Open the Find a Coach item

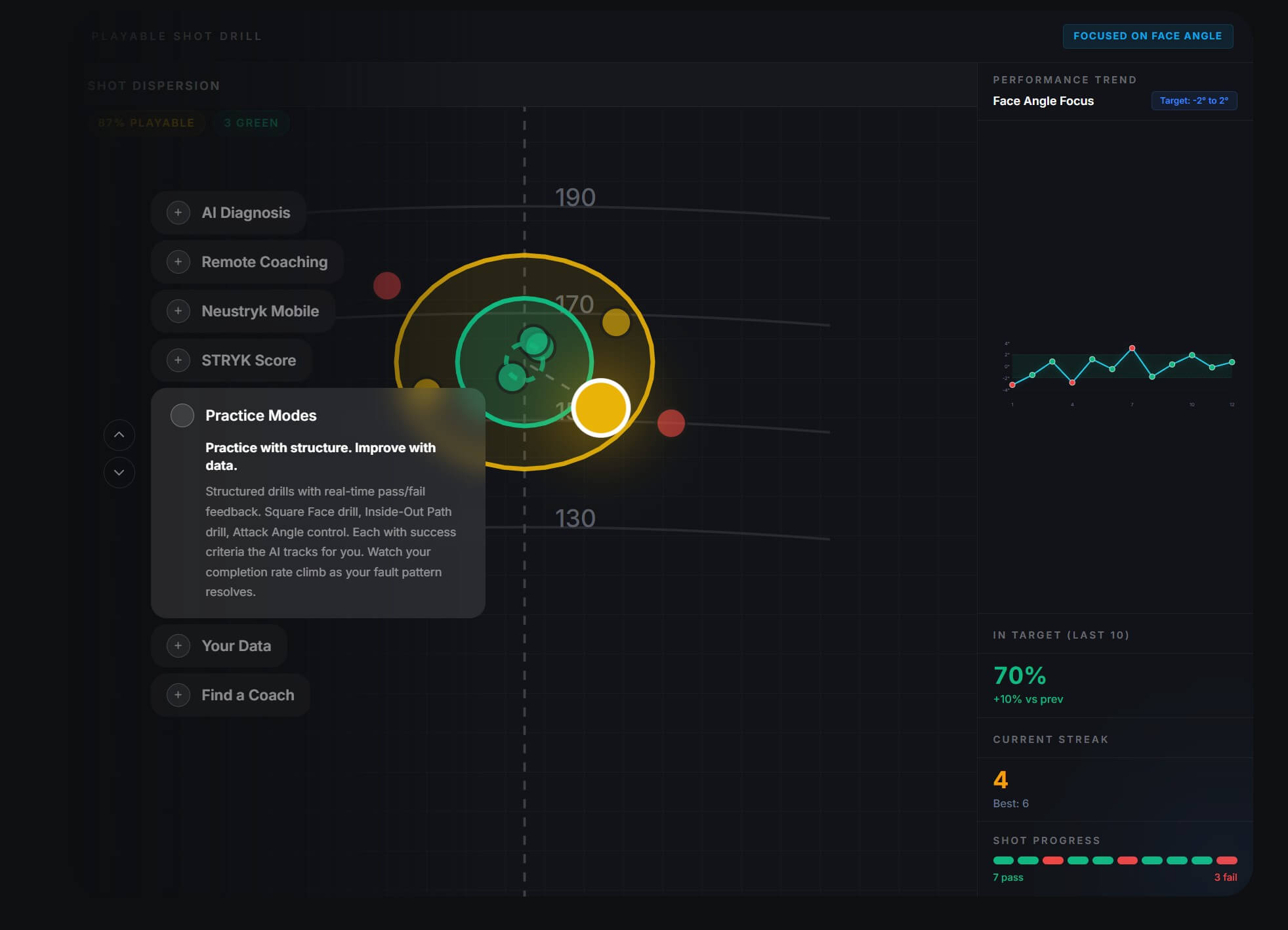pos(247,695)
